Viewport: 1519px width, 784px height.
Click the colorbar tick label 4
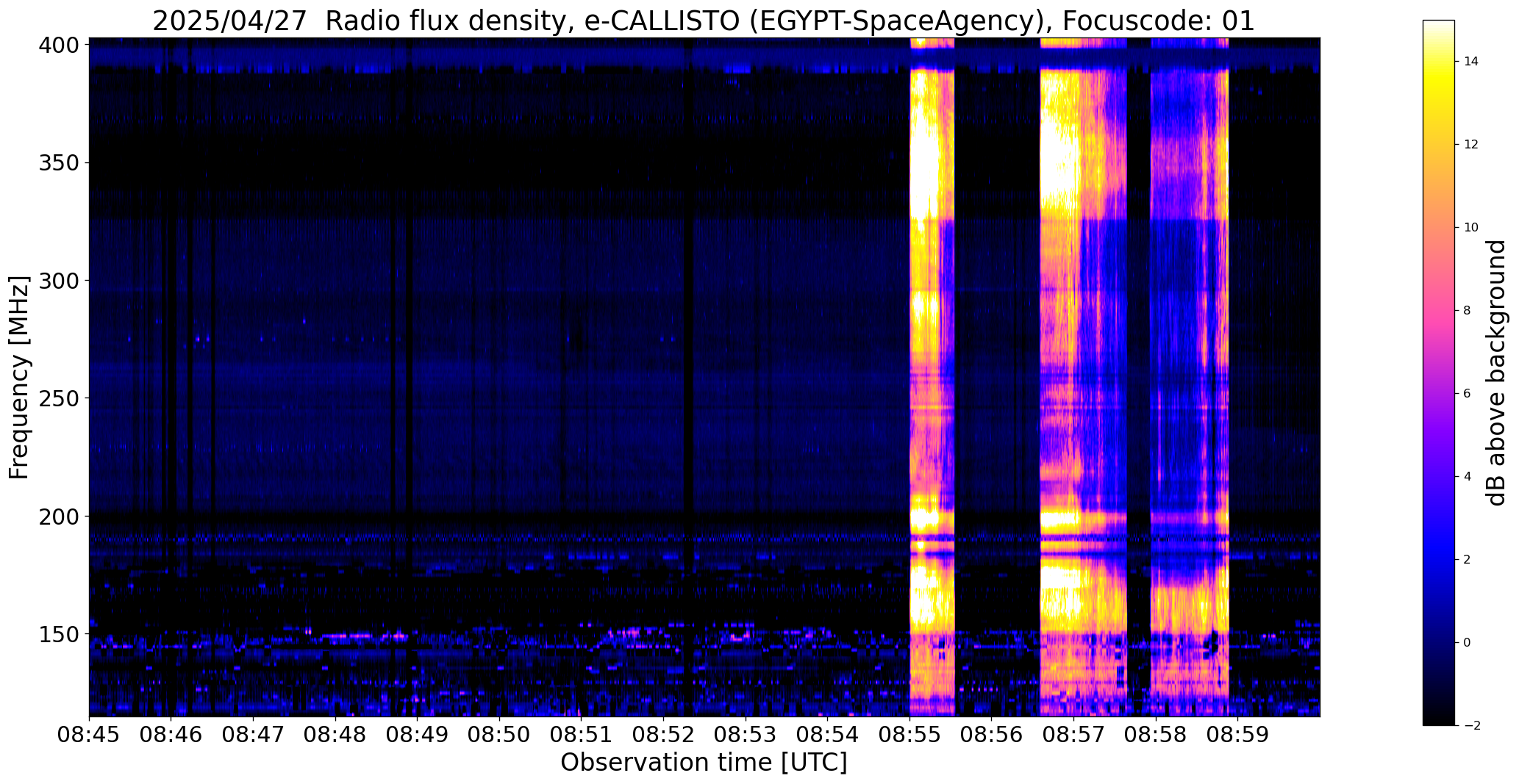1468,477
